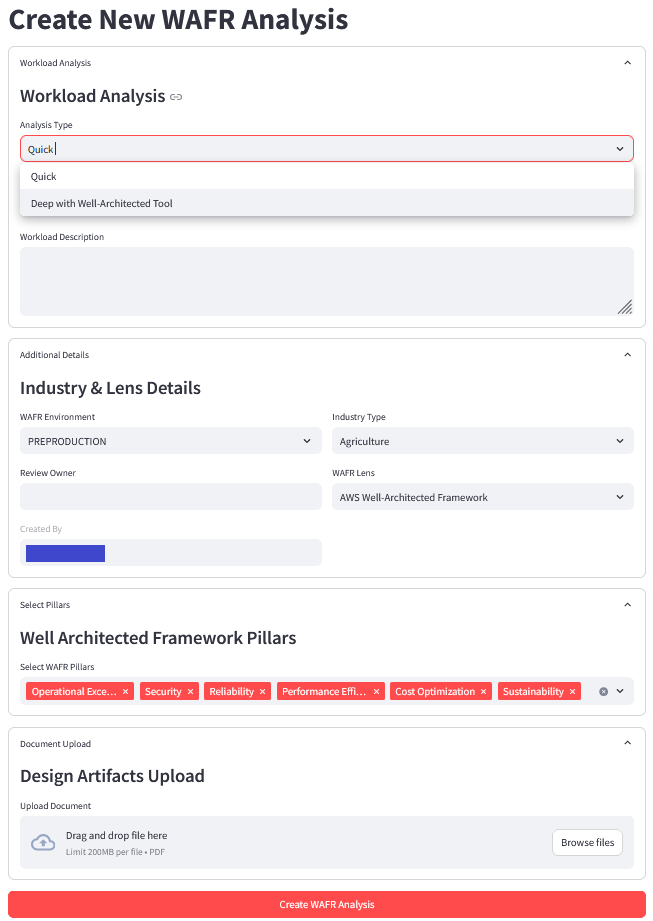Click the cloud upload icon

tap(43, 843)
